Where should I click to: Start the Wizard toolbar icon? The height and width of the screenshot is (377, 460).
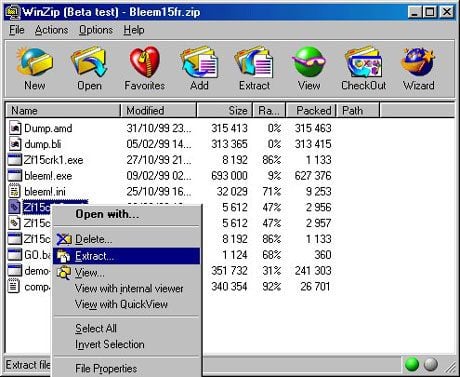pyautogui.click(x=419, y=68)
